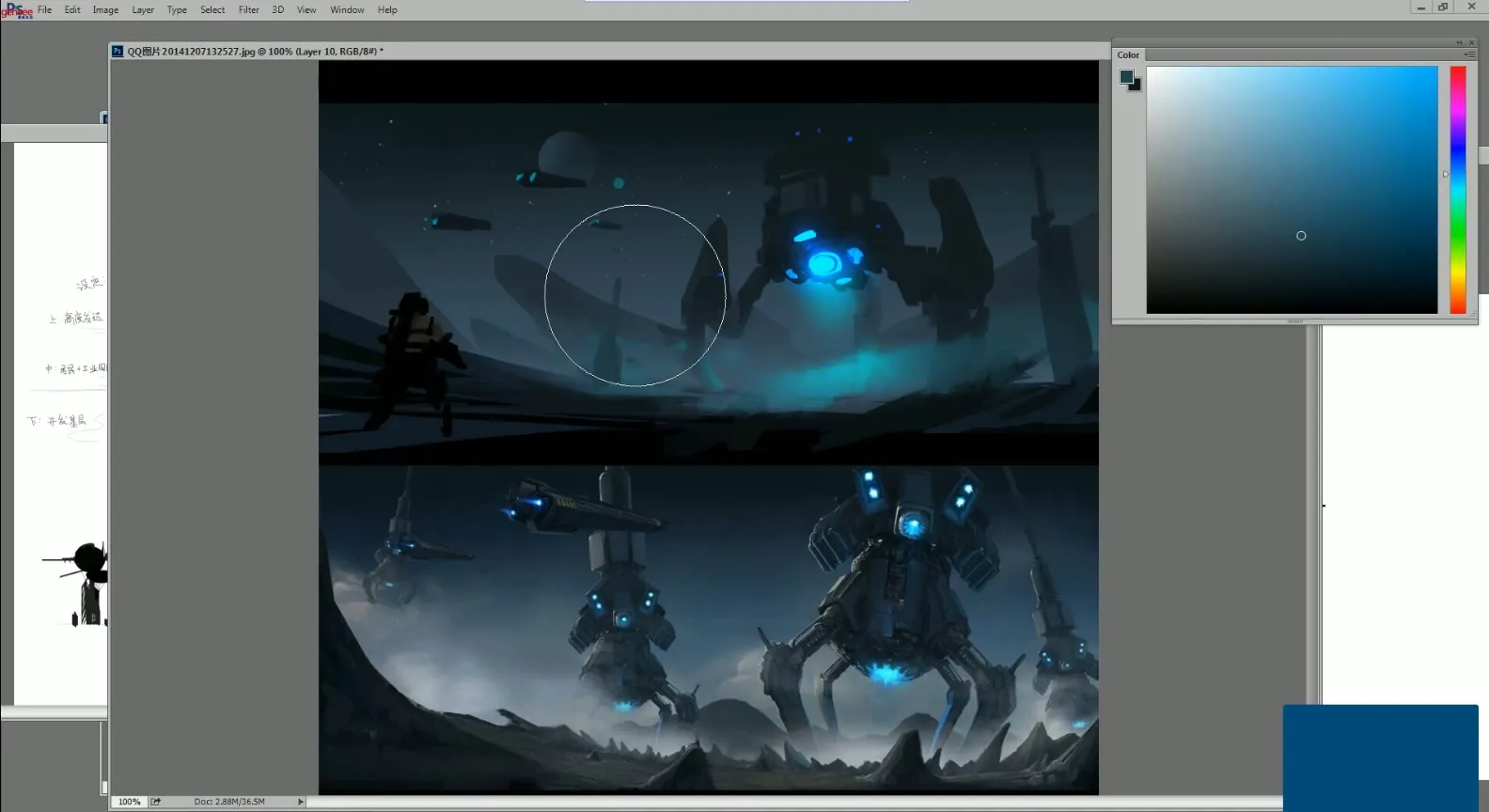Pick a hue on the vertical hue strip

click(x=1457, y=189)
